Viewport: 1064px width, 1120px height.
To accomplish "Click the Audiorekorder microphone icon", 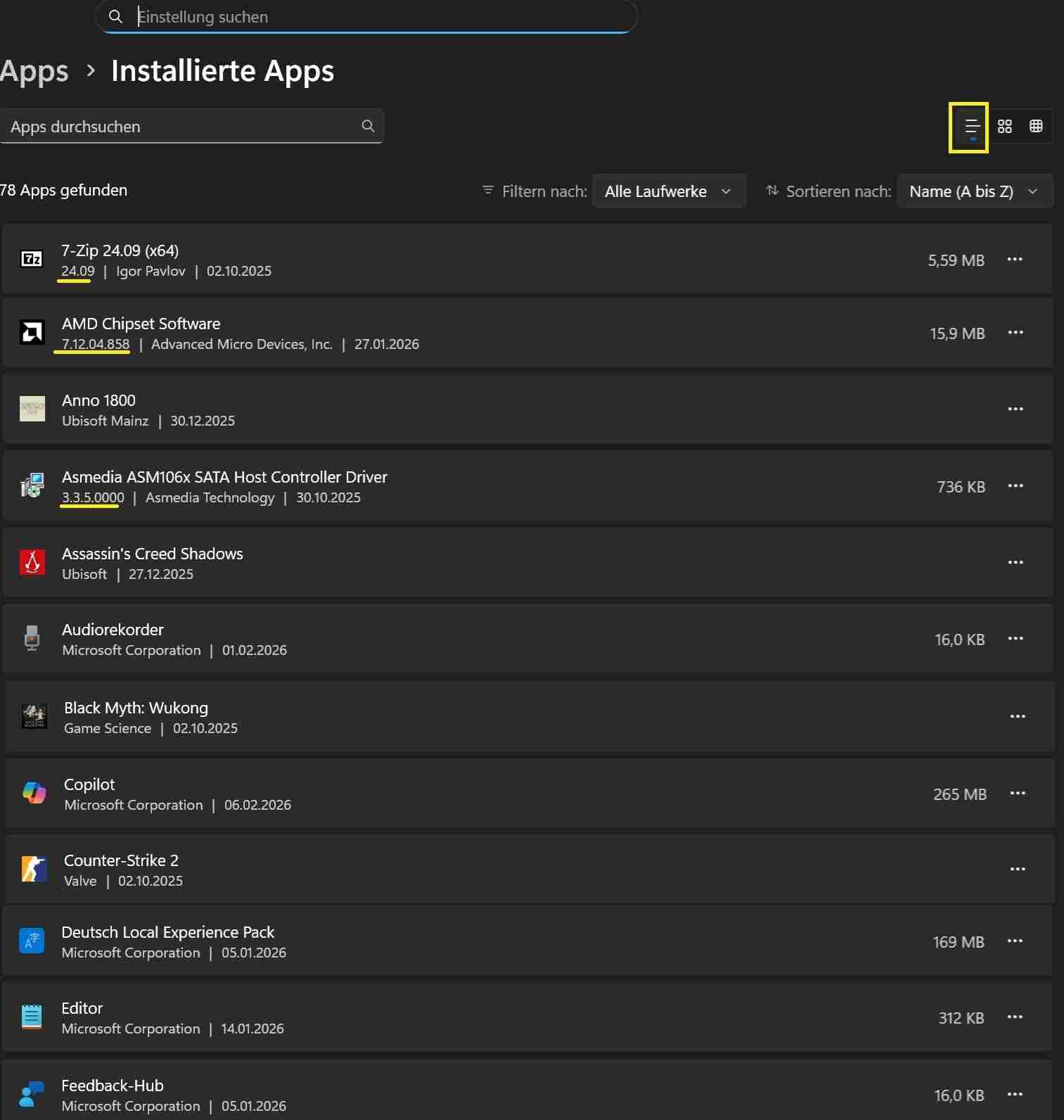I will point(32,638).
